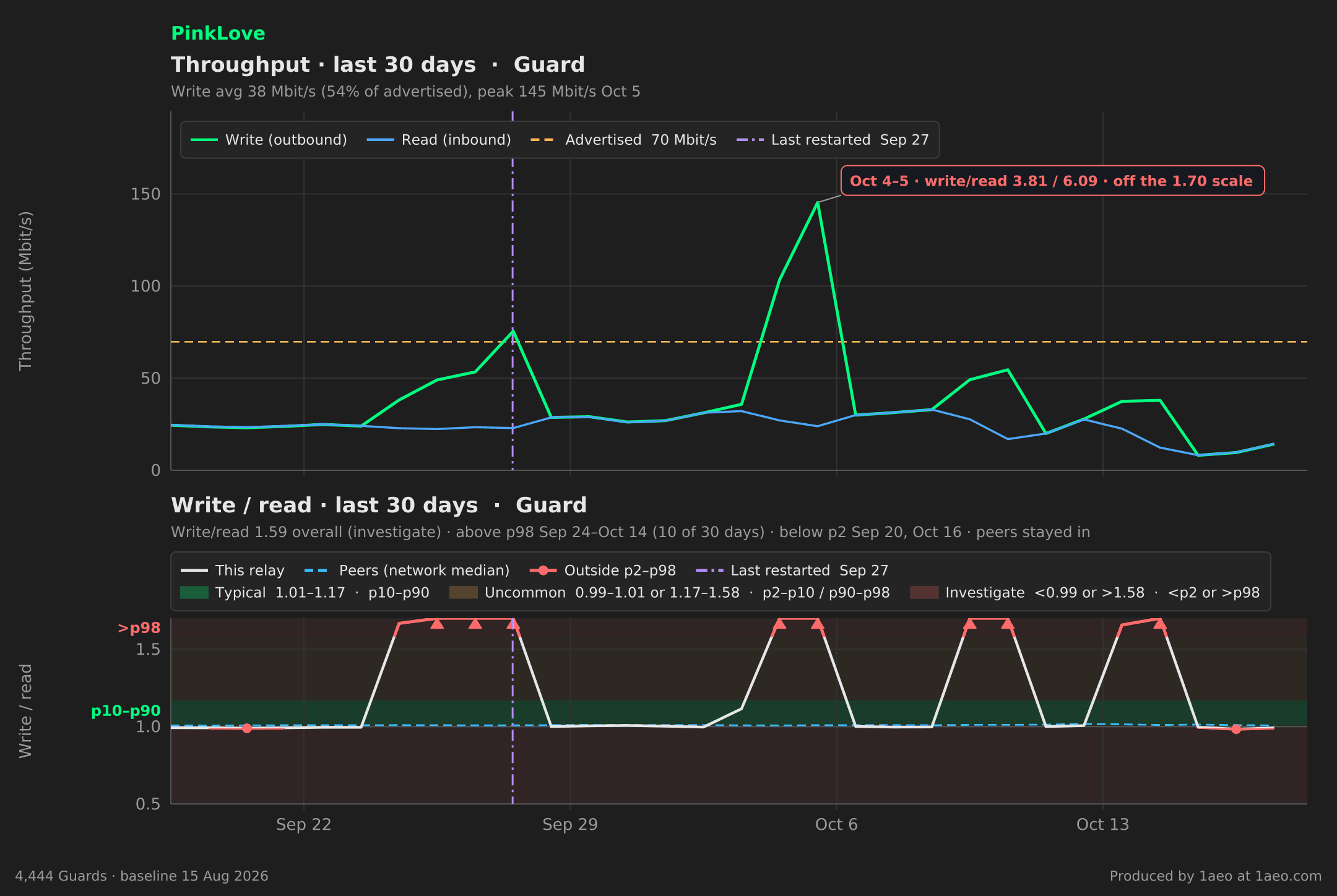Image resolution: width=1337 pixels, height=896 pixels.
Task: Click the Investigate red color swatch
Action: tap(924, 593)
